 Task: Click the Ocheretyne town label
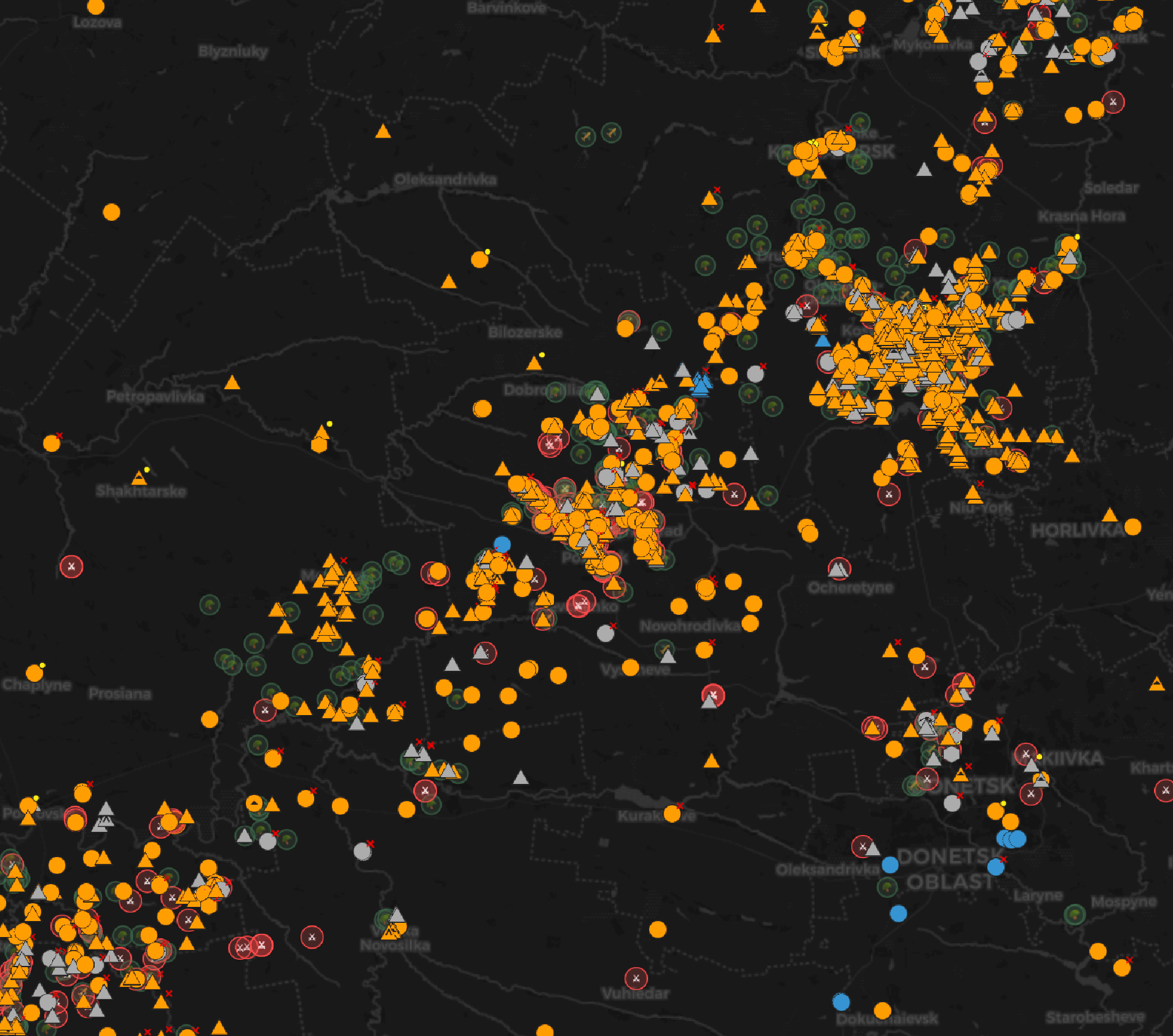tap(850, 588)
